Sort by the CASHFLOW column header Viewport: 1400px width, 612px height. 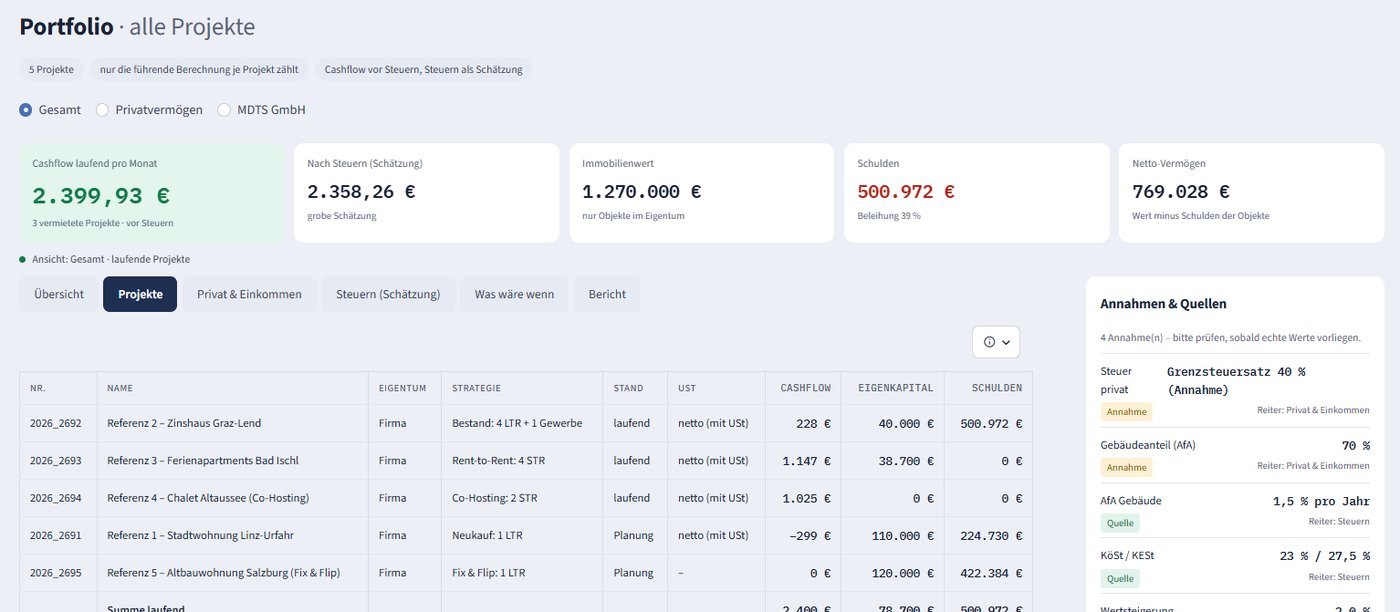(x=805, y=388)
